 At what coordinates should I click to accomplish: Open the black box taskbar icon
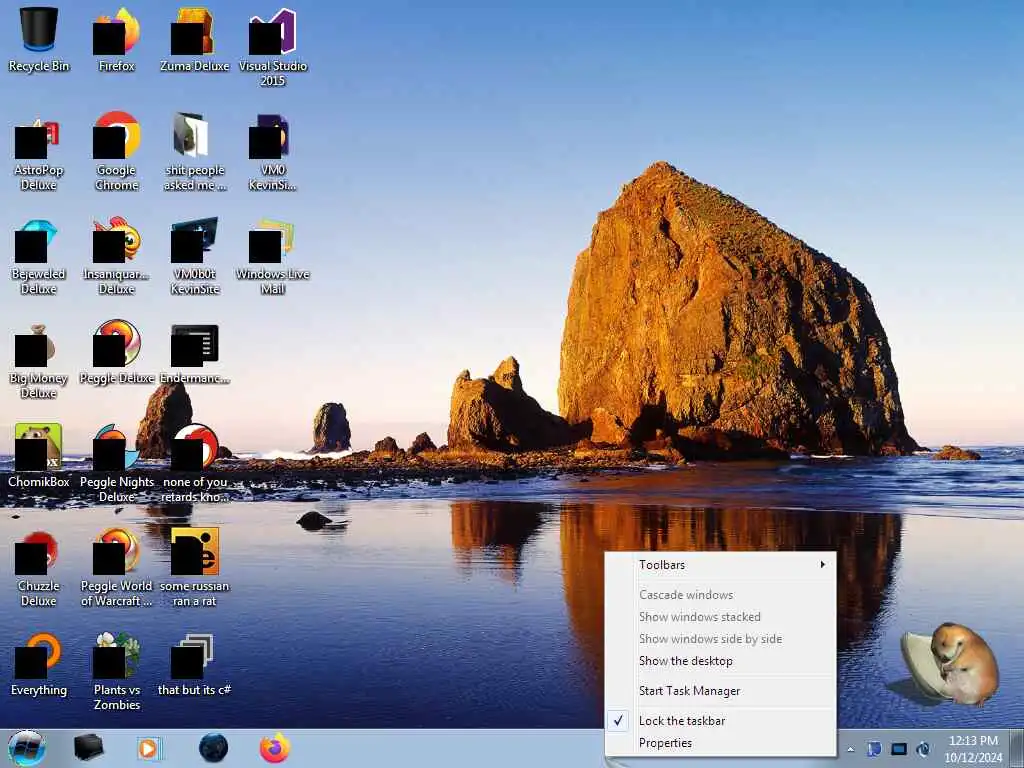[x=88, y=748]
